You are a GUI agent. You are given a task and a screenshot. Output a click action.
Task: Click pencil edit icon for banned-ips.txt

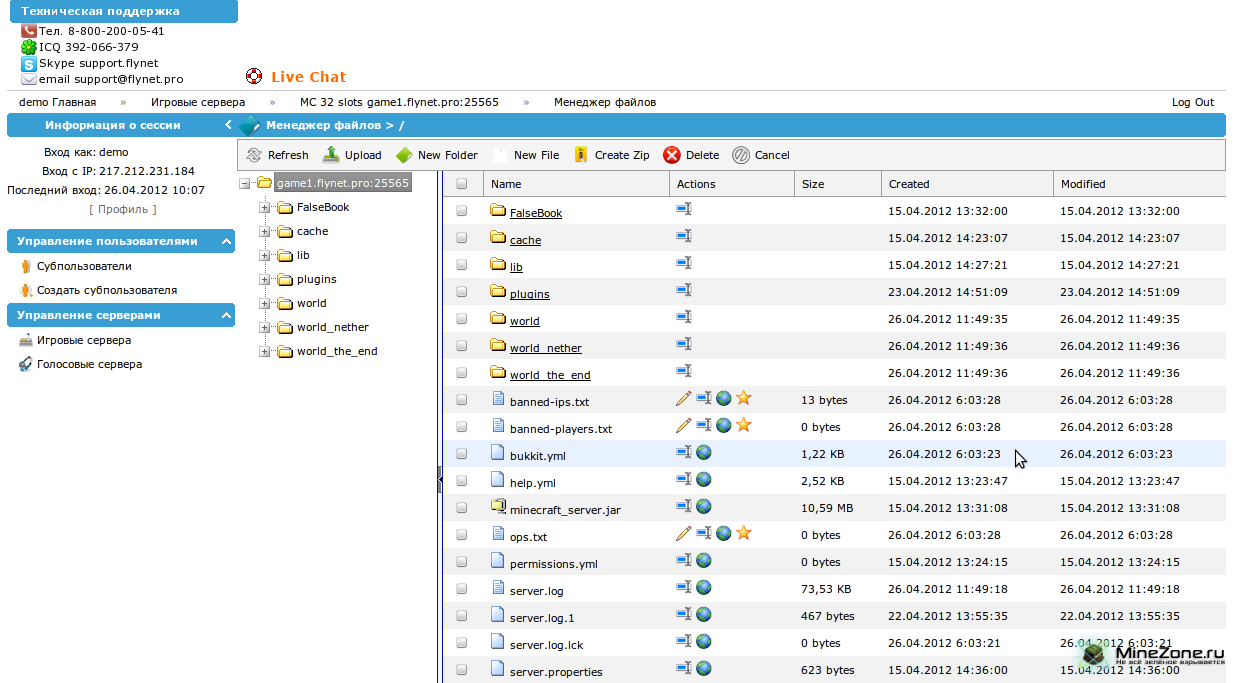tap(684, 399)
